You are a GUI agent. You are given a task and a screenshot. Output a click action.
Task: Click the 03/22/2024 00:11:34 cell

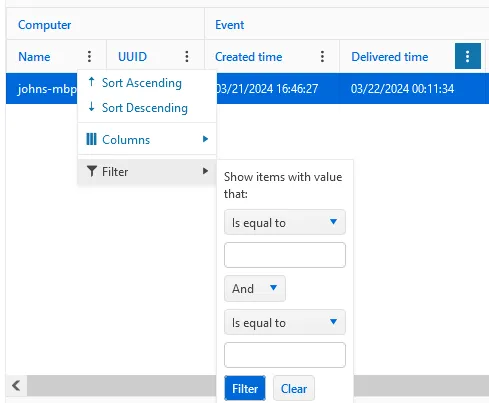(x=402, y=89)
